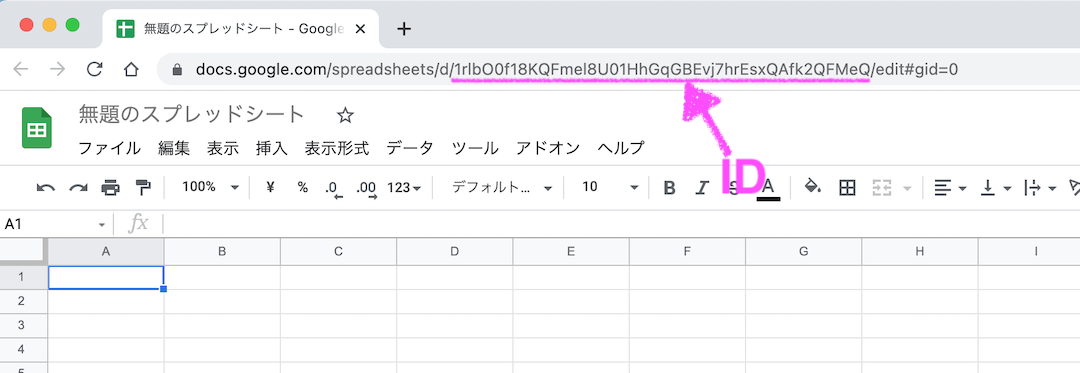Image resolution: width=1080 pixels, height=373 pixels.
Task: Format as currency with yen icon
Action: (x=270, y=187)
